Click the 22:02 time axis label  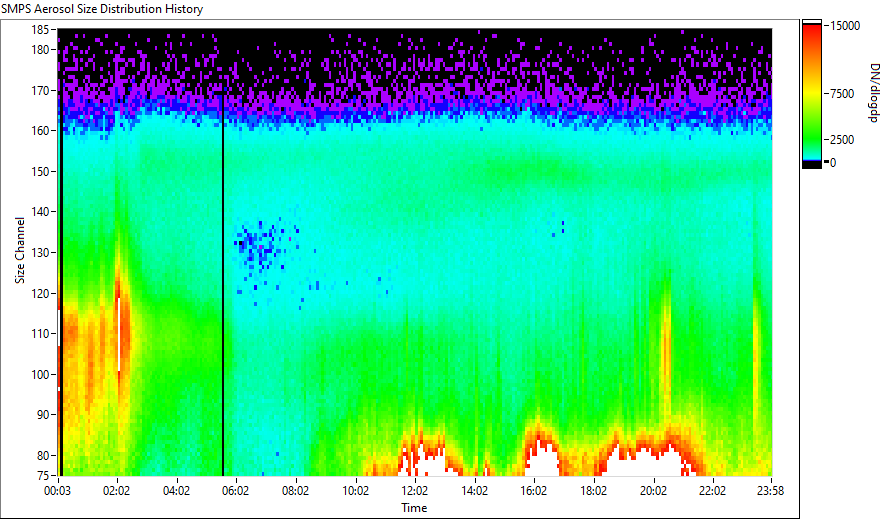pos(712,491)
